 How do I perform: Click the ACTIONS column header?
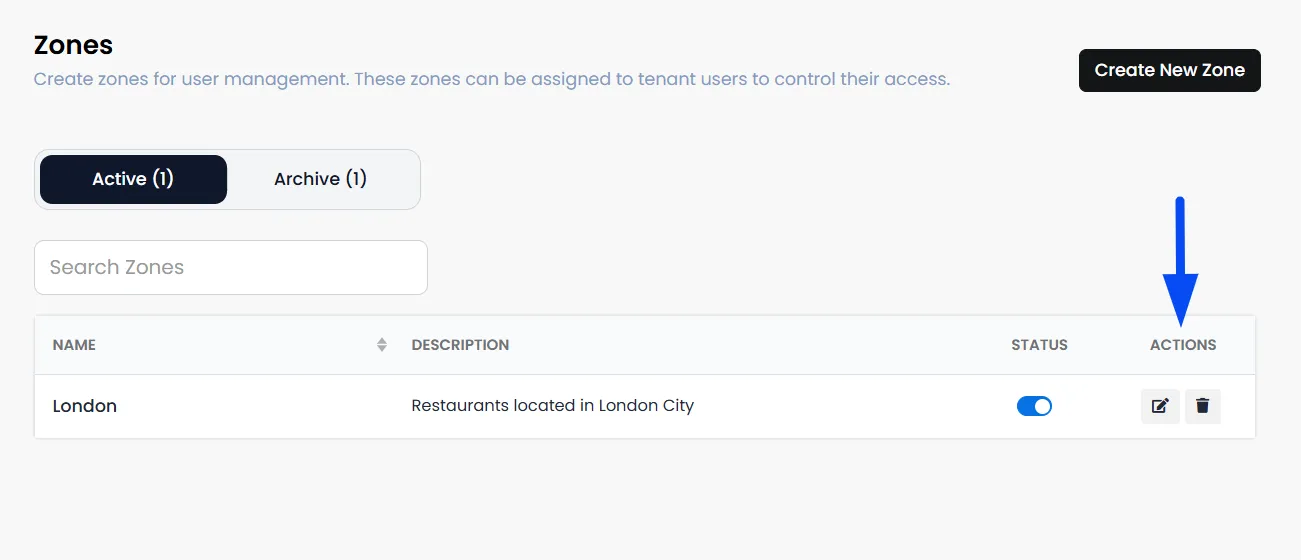click(1183, 345)
